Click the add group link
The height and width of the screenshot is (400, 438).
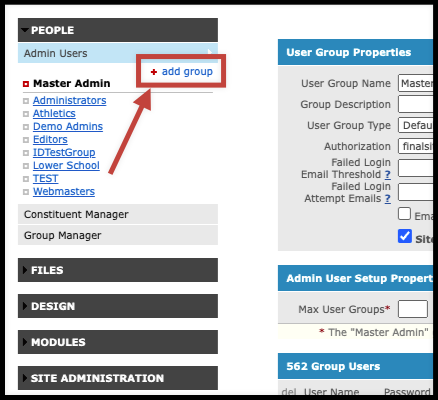(187, 71)
